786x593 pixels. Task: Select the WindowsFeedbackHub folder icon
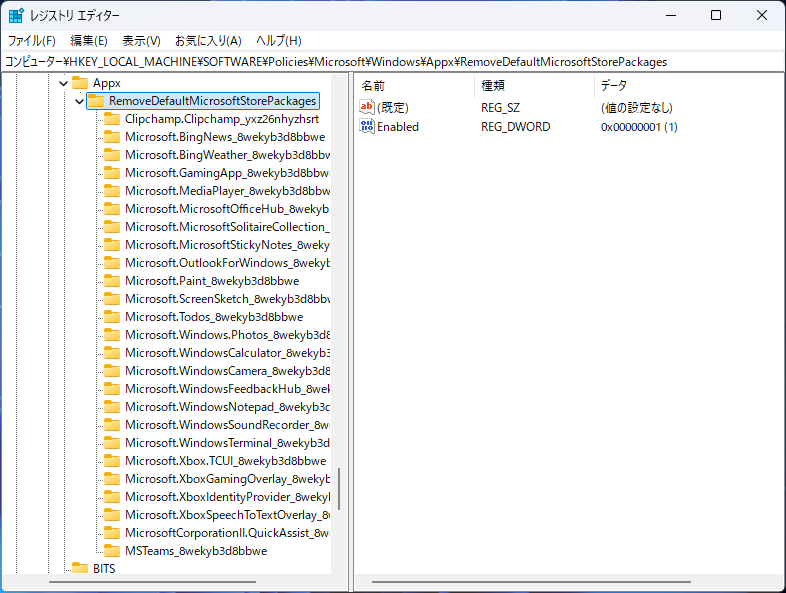click(x=112, y=389)
